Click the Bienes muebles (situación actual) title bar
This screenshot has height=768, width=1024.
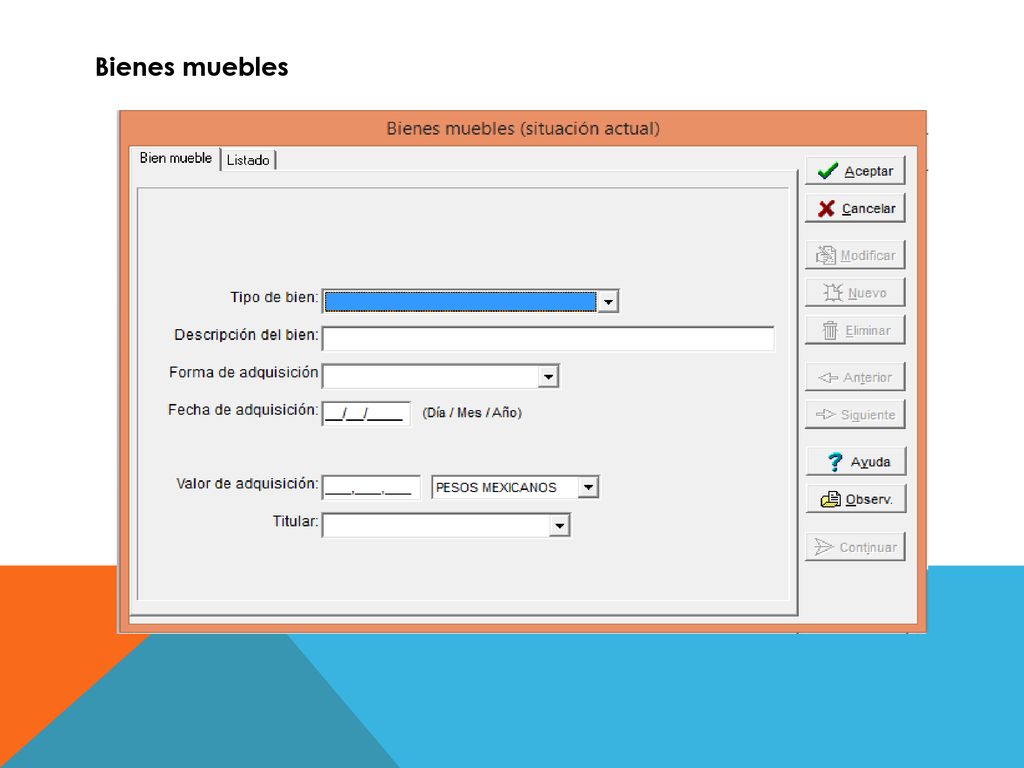(522, 128)
